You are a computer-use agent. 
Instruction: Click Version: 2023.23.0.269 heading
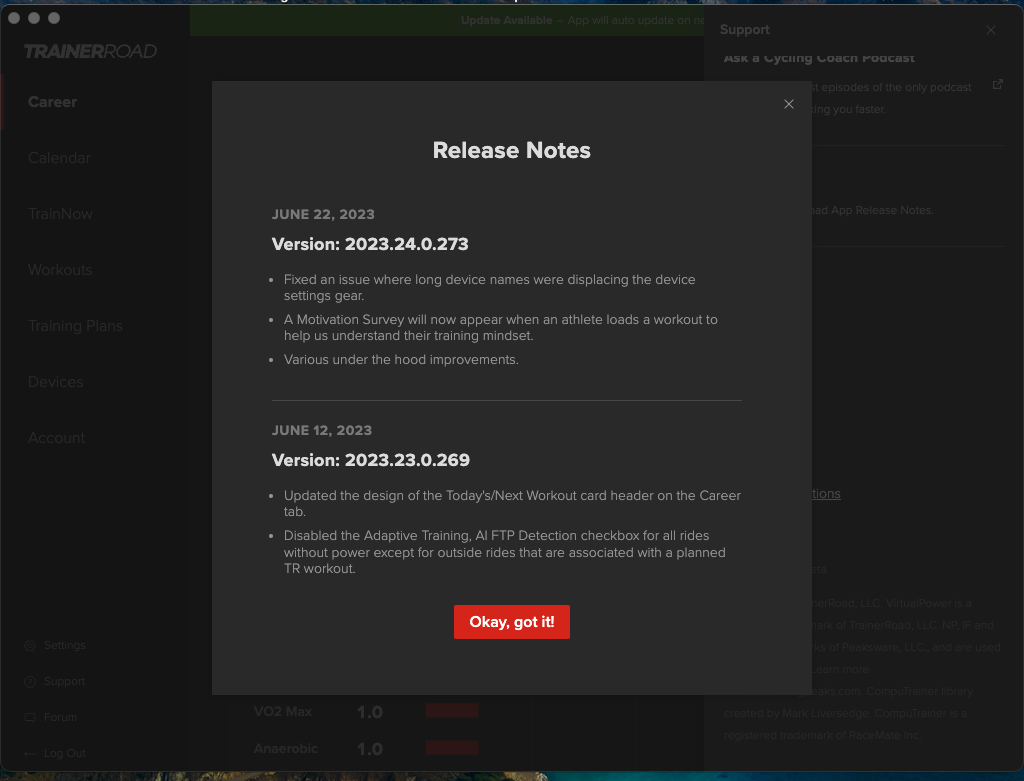click(x=370, y=460)
